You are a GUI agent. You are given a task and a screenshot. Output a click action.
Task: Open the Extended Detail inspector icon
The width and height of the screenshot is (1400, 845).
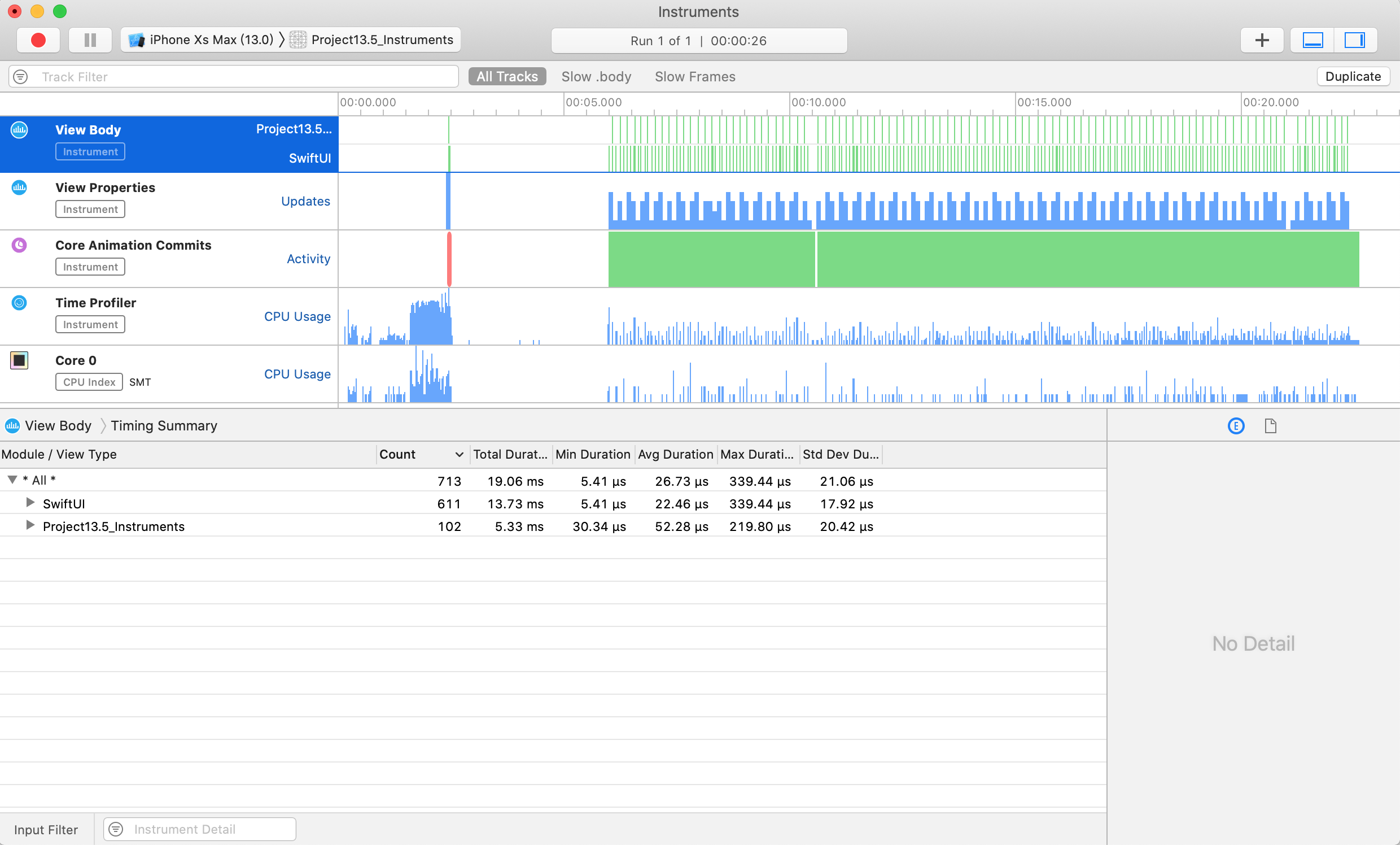pyautogui.click(x=1236, y=426)
